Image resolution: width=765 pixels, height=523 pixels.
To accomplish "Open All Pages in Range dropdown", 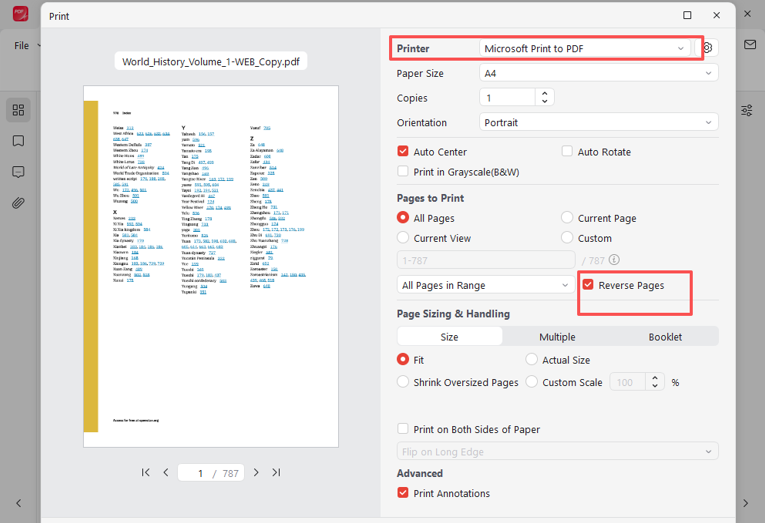I will click(x=486, y=285).
